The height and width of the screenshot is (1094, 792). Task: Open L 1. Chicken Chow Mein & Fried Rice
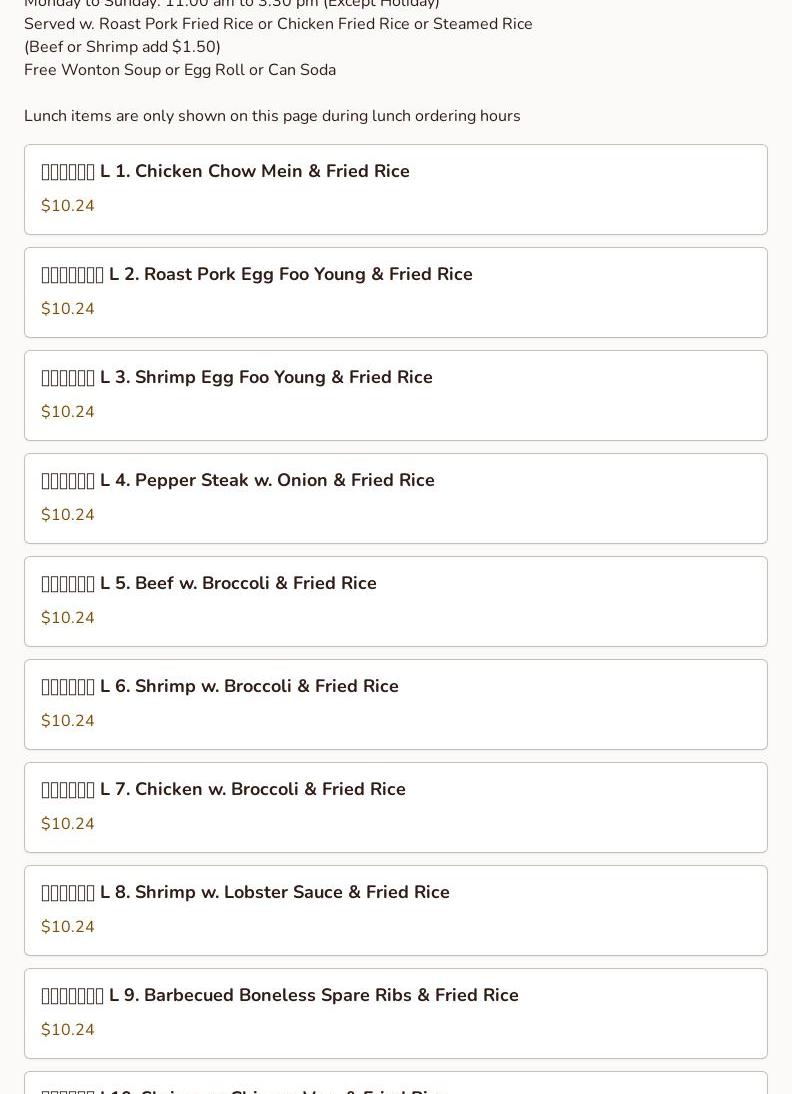coord(255,172)
